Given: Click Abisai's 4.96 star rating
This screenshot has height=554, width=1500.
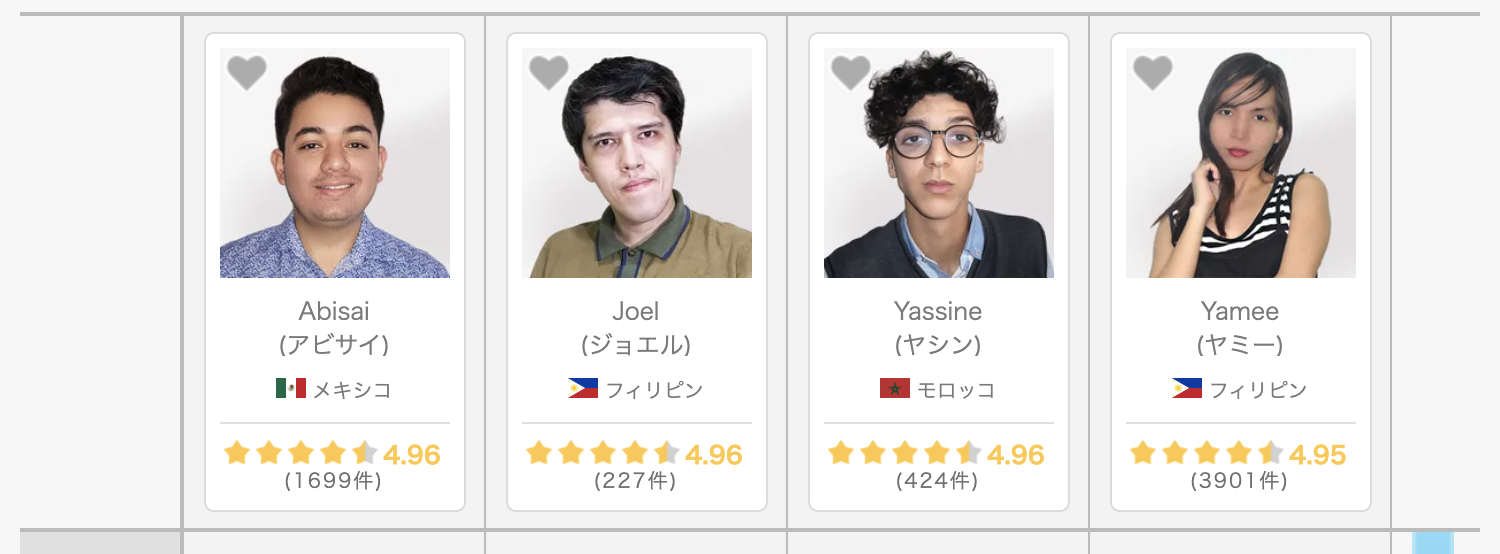Looking at the screenshot, I should 332,454.
